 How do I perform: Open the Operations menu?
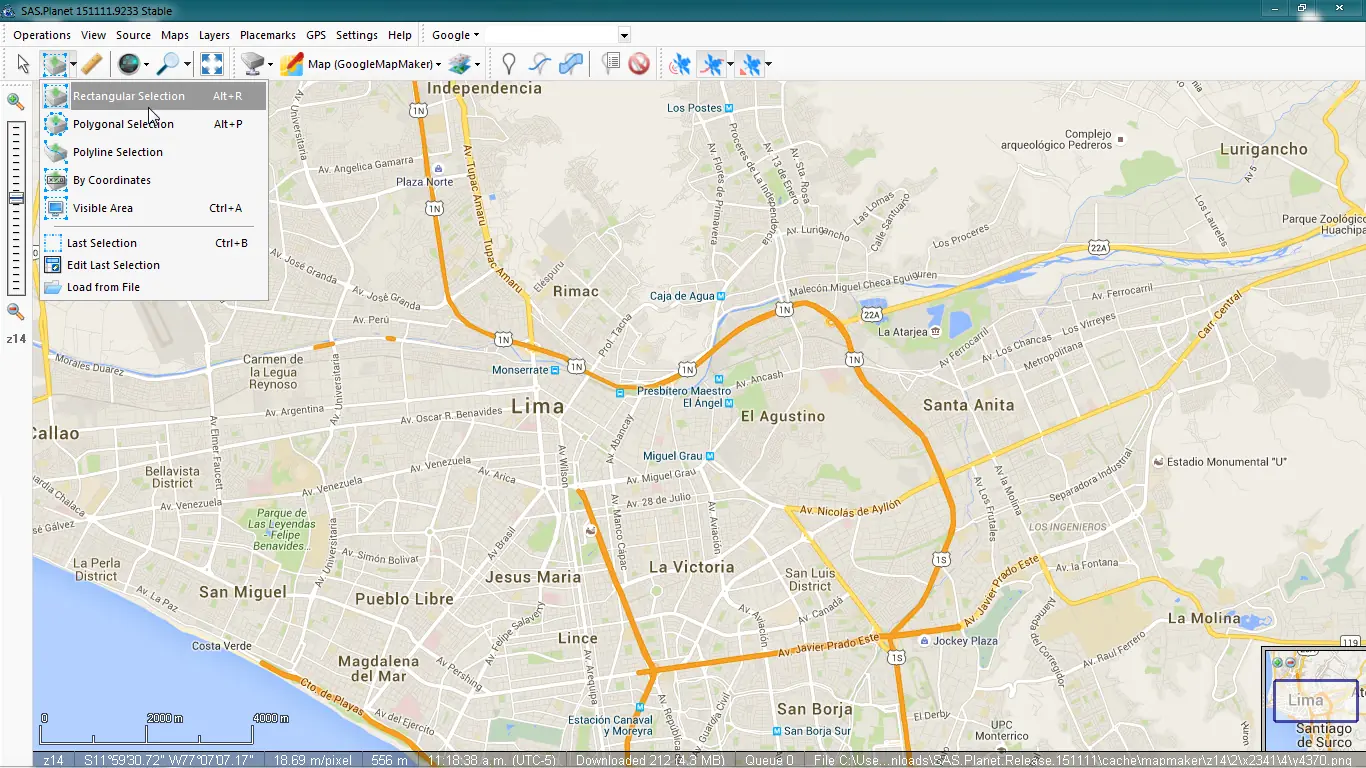42,35
